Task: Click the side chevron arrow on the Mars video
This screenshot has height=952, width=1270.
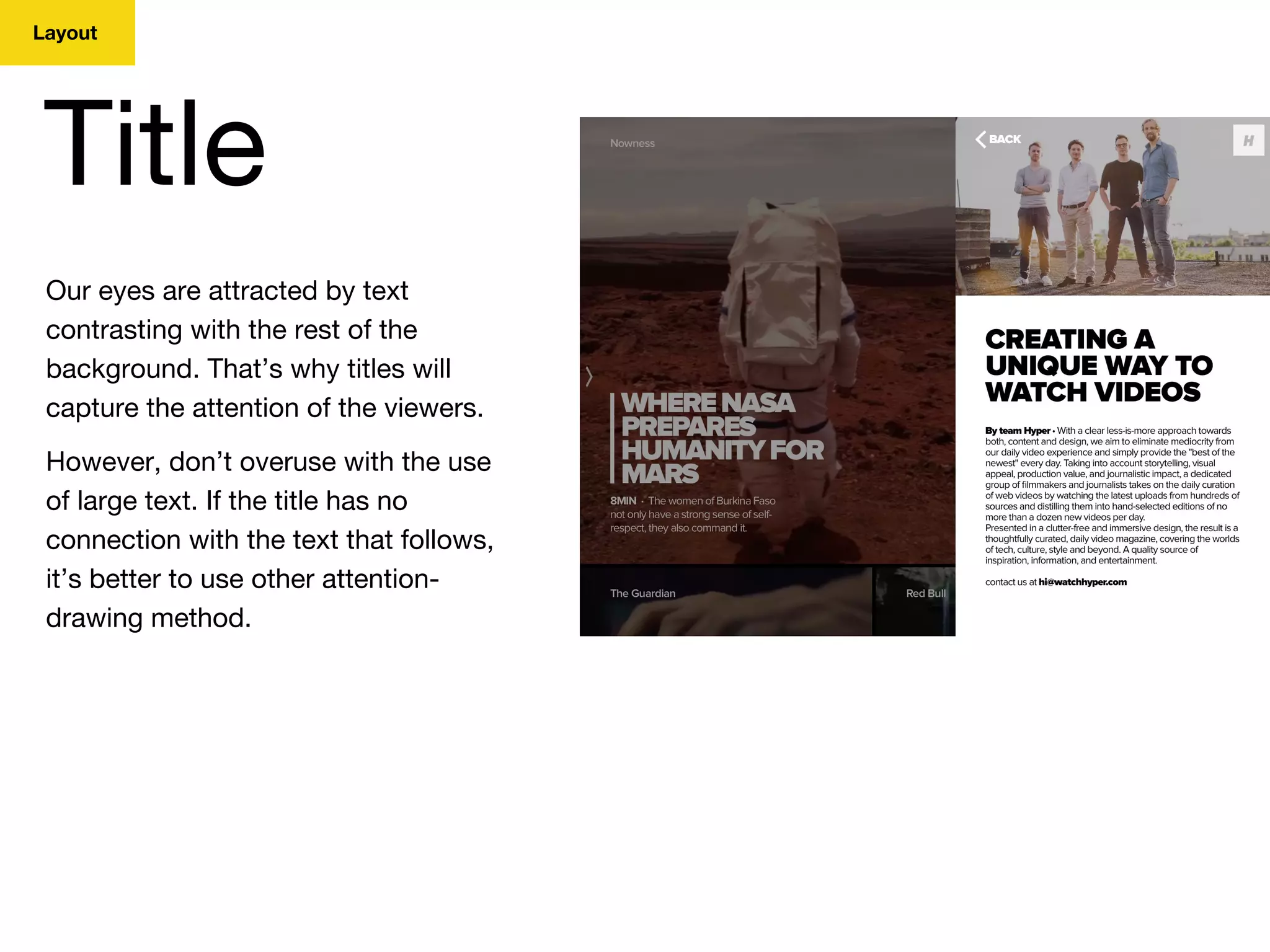Action: click(x=589, y=376)
